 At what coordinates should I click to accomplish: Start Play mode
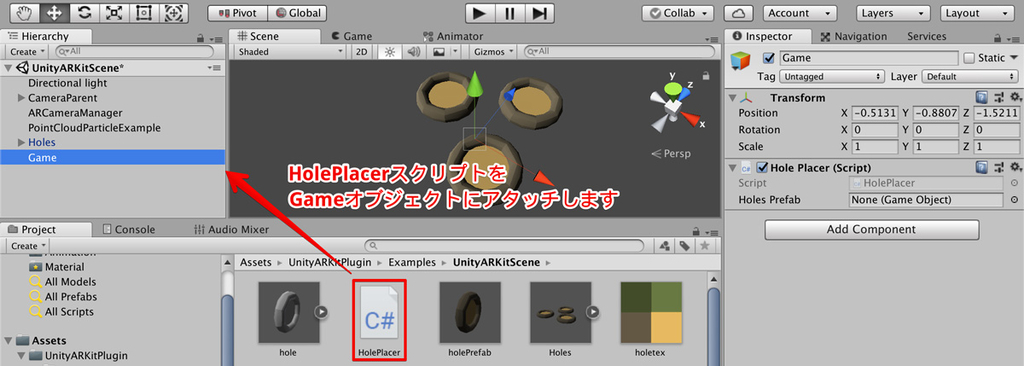coord(479,13)
